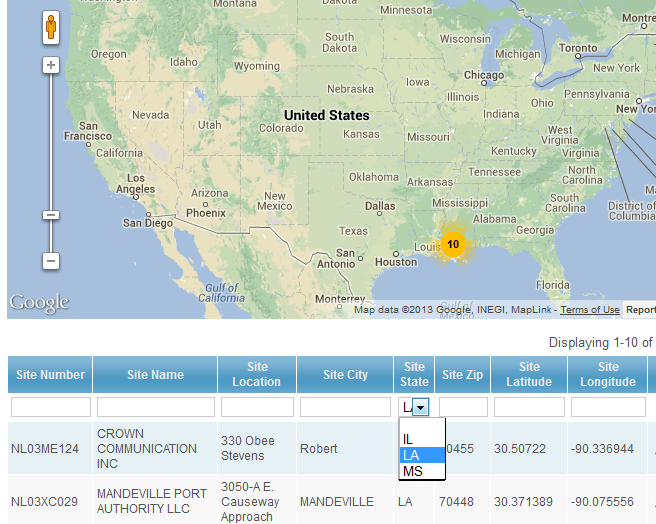The height and width of the screenshot is (524, 656).
Task: Click the orange cluster marker labeled 10
Action: [x=453, y=244]
